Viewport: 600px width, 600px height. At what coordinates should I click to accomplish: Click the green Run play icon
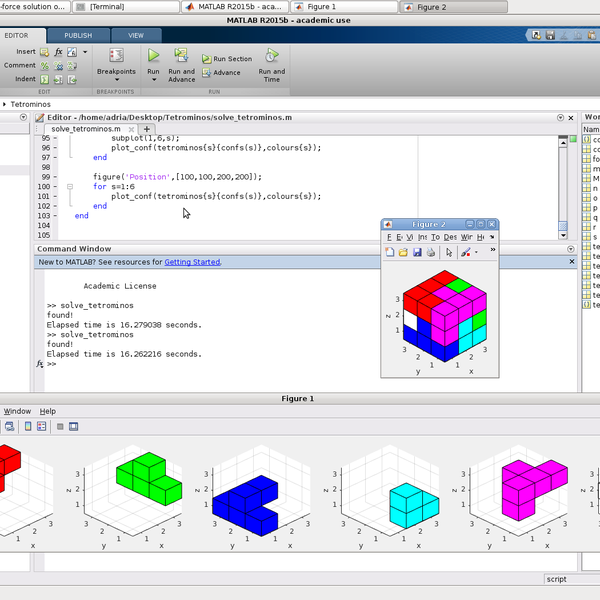click(153, 55)
